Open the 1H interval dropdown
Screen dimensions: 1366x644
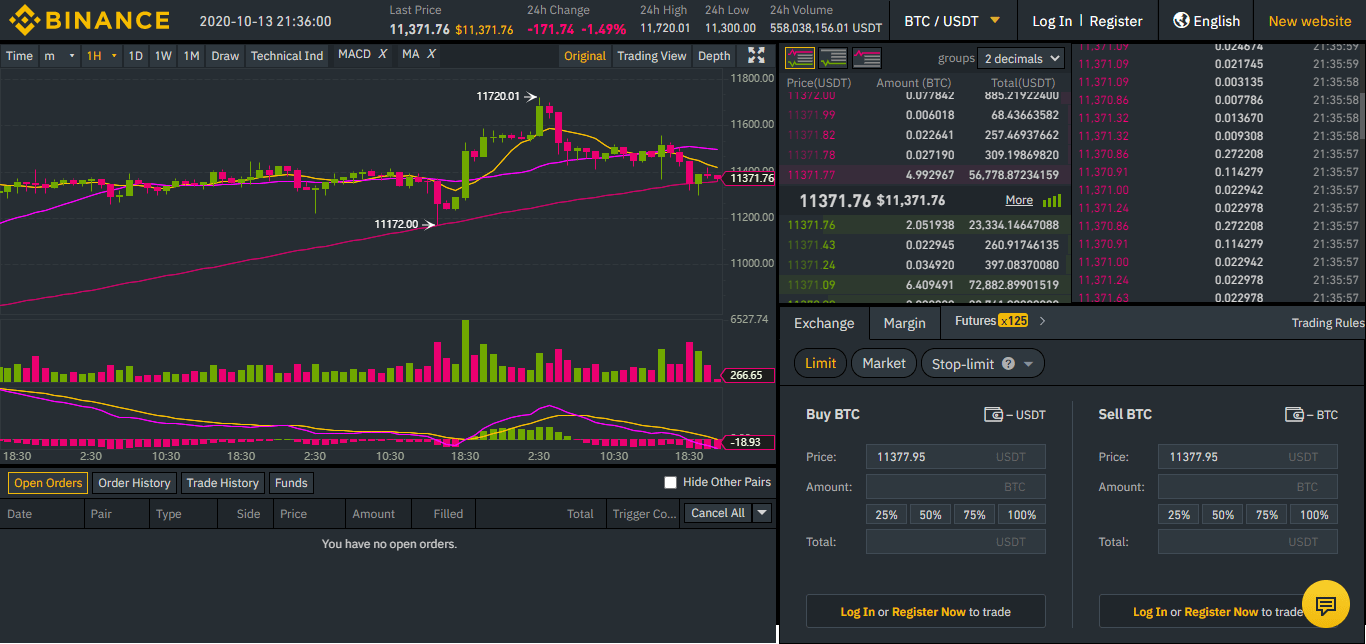102,56
